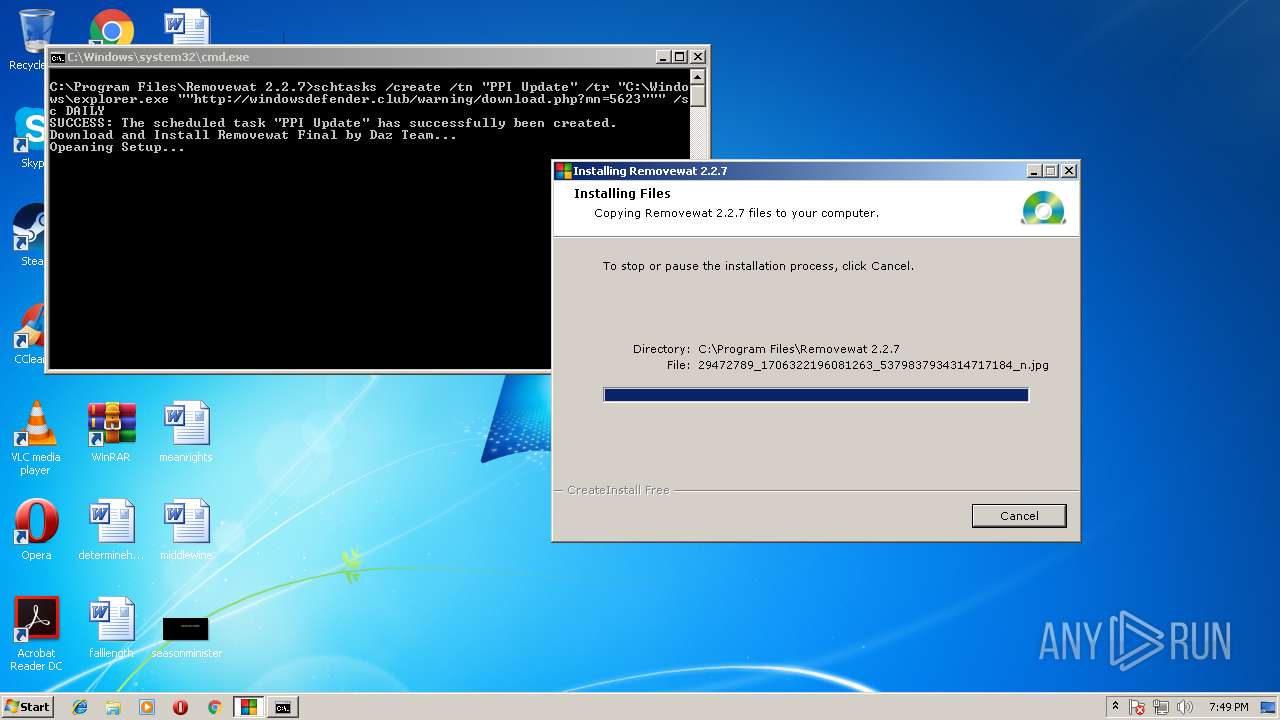
Task: Open Acrobat Reader DC shortcut
Action: tap(36, 634)
